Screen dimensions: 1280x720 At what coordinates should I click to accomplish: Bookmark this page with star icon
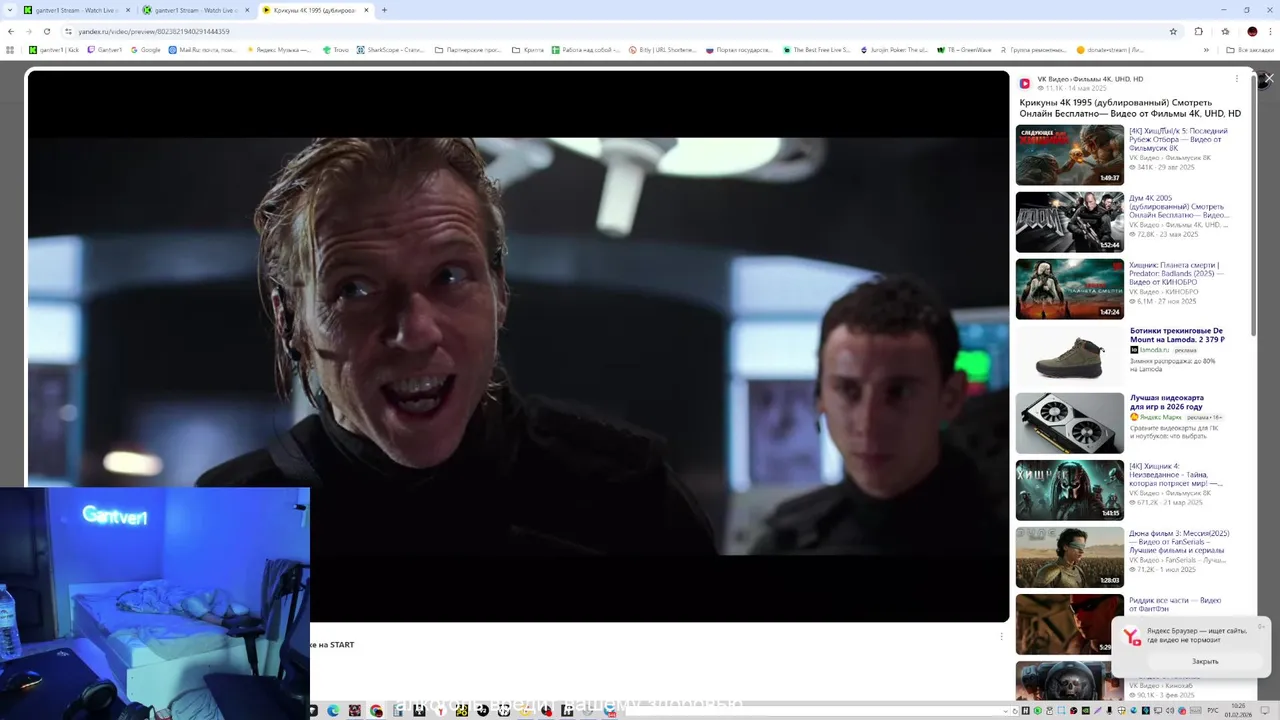pos(1173,31)
